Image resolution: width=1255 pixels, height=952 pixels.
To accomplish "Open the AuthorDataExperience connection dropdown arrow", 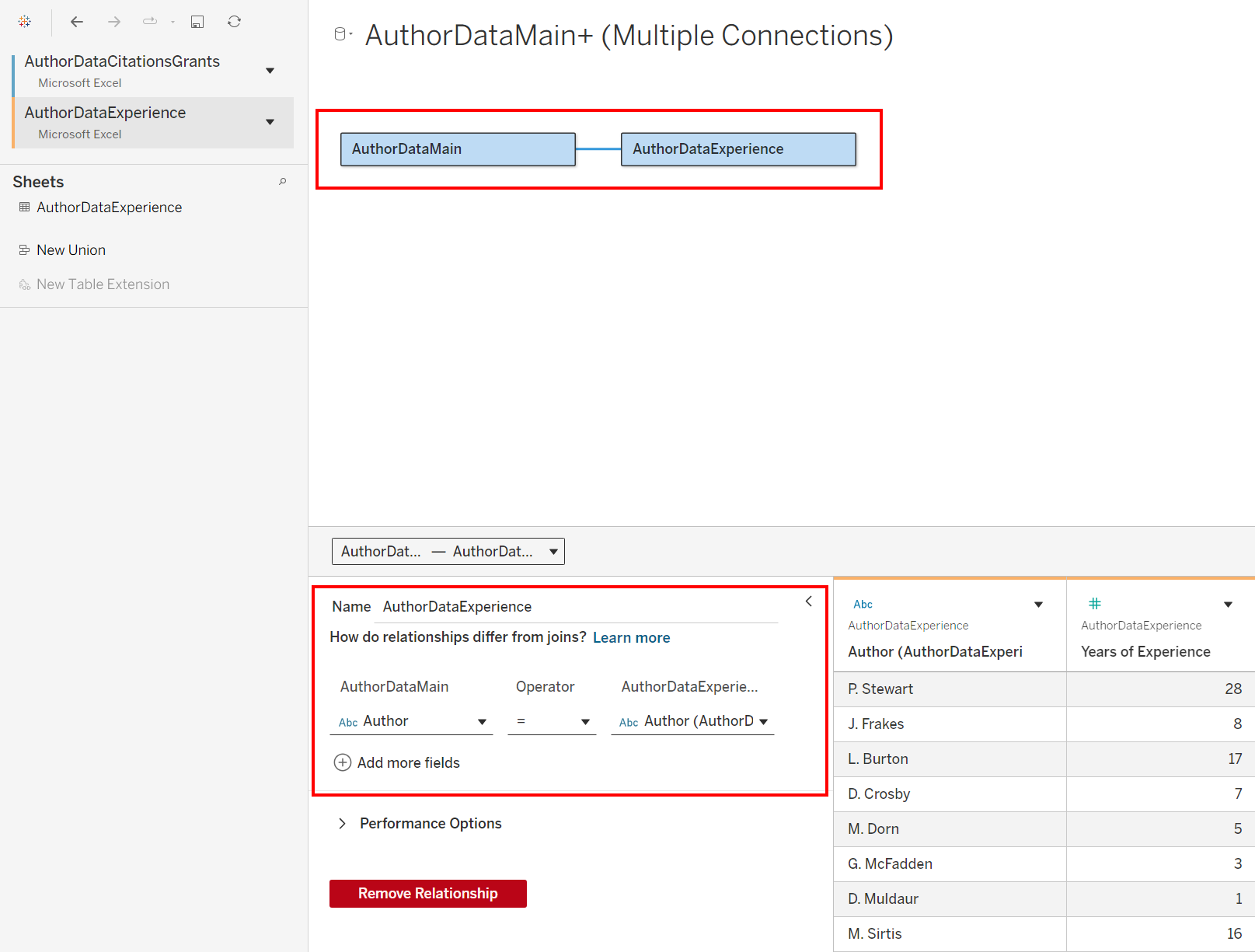I will [x=270, y=122].
